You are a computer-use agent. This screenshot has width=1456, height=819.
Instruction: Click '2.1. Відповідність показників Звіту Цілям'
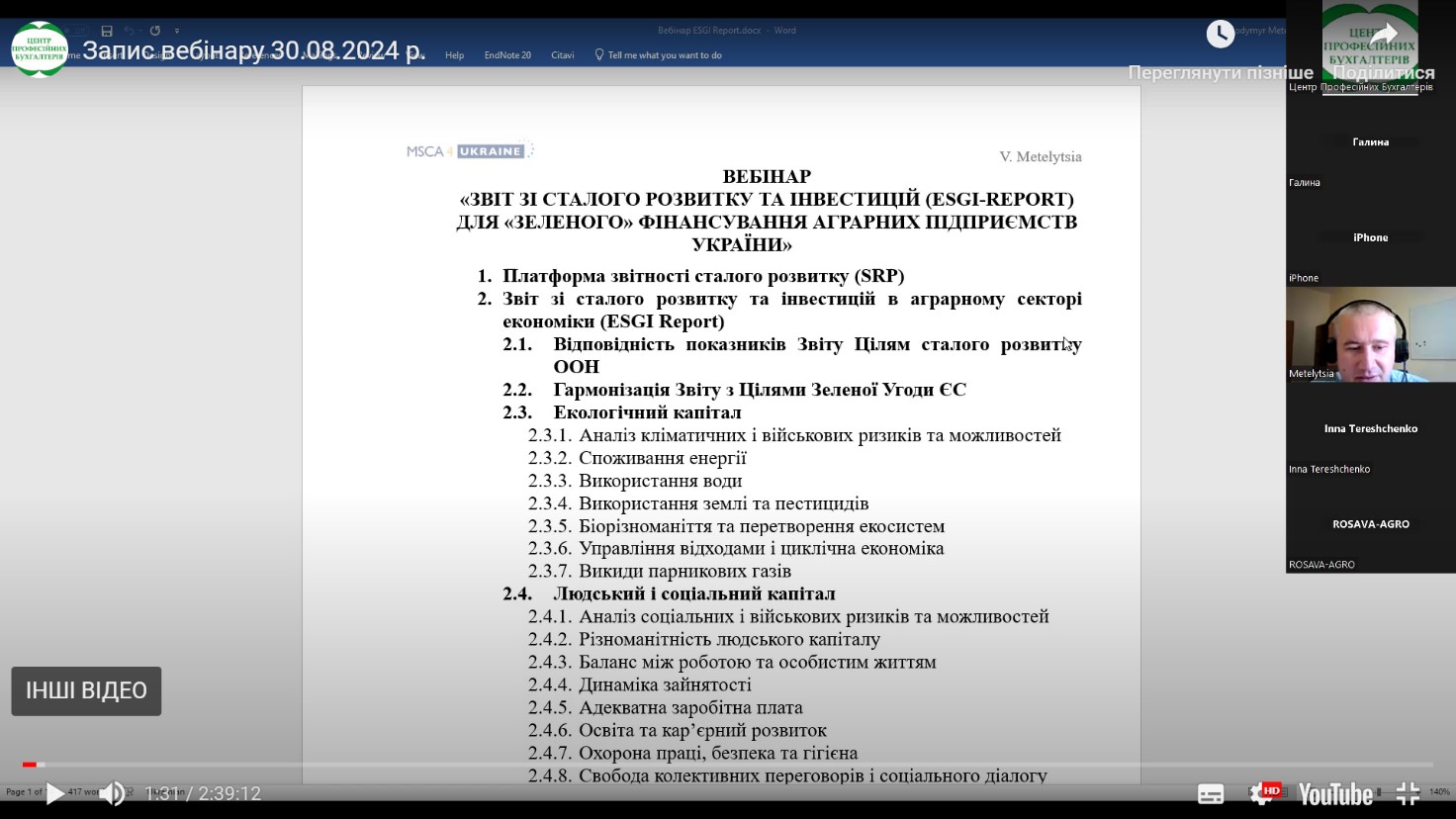(x=792, y=355)
